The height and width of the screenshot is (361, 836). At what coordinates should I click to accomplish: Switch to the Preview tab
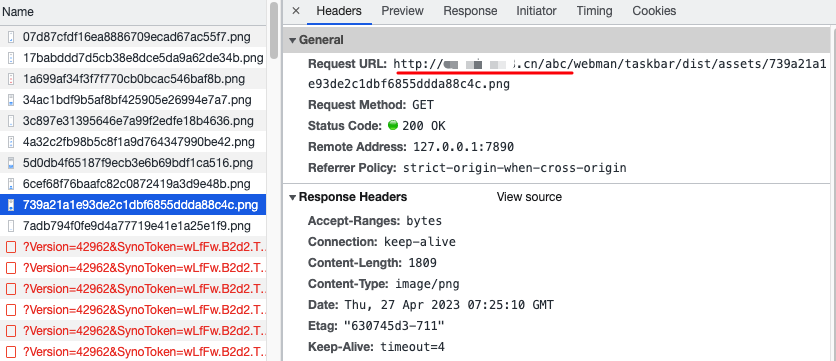point(402,11)
